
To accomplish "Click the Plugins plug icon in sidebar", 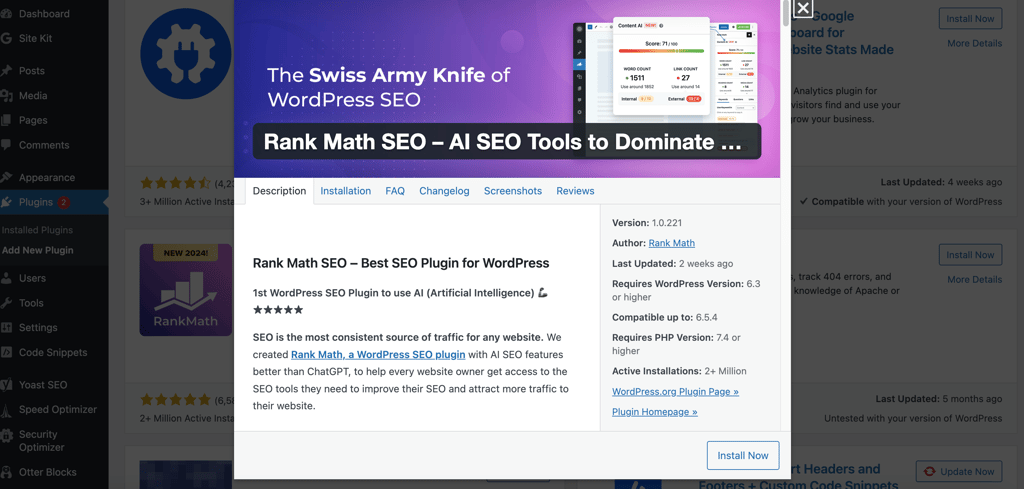I will 6,202.
